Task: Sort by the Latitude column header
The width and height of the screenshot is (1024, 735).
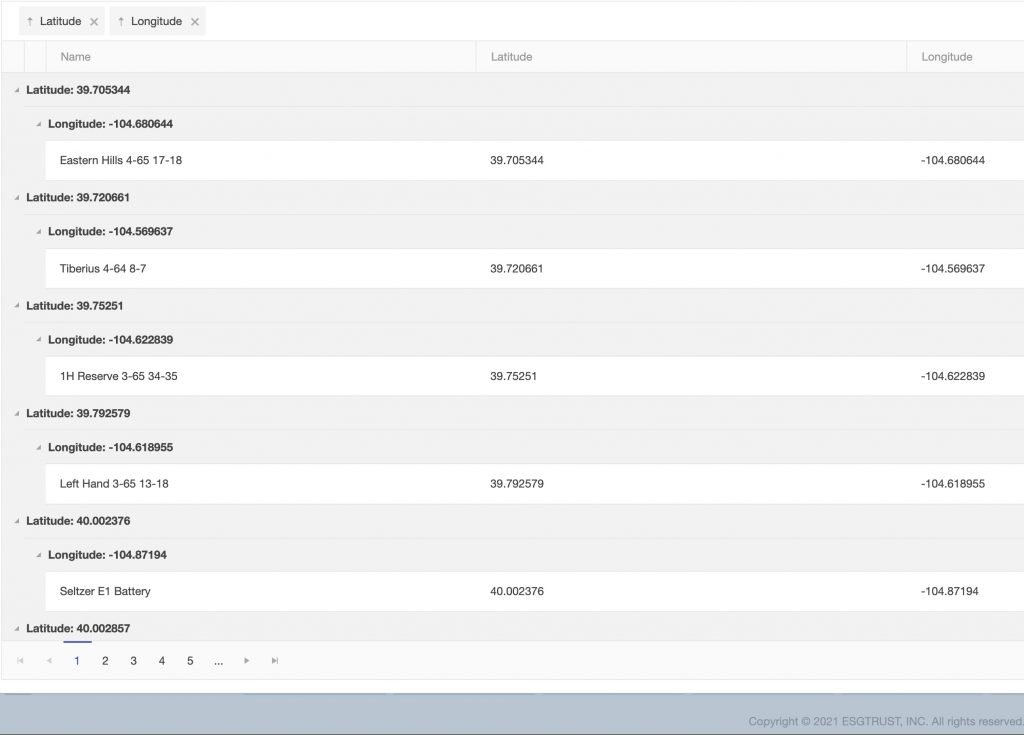Action: pyautogui.click(x=691, y=57)
